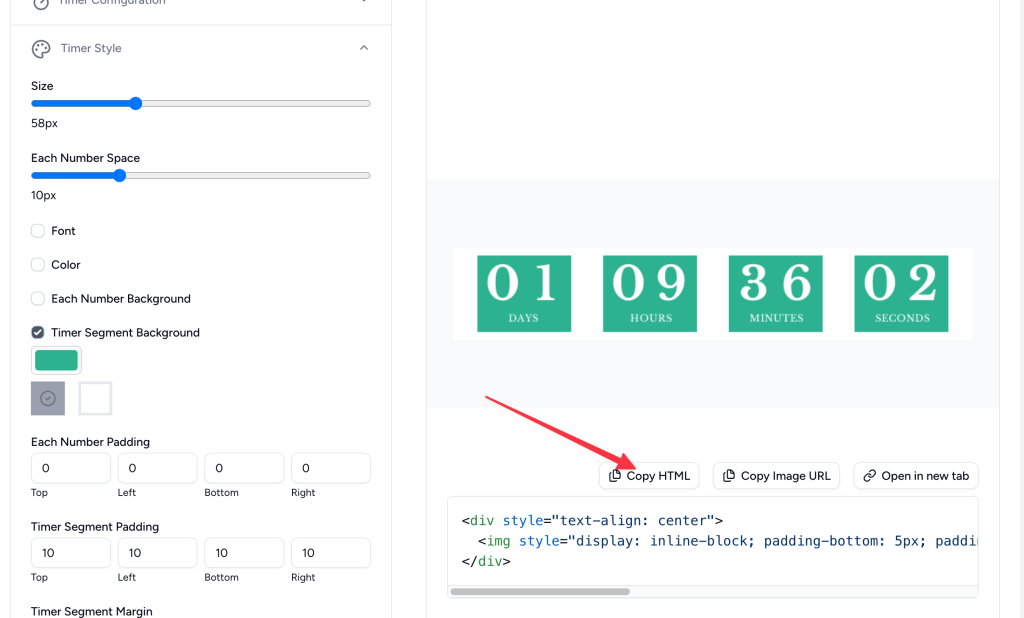Select the green Timer Segment Background swatch
This screenshot has width=1024, height=618.
pyautogui.click(x=56, y=360)
